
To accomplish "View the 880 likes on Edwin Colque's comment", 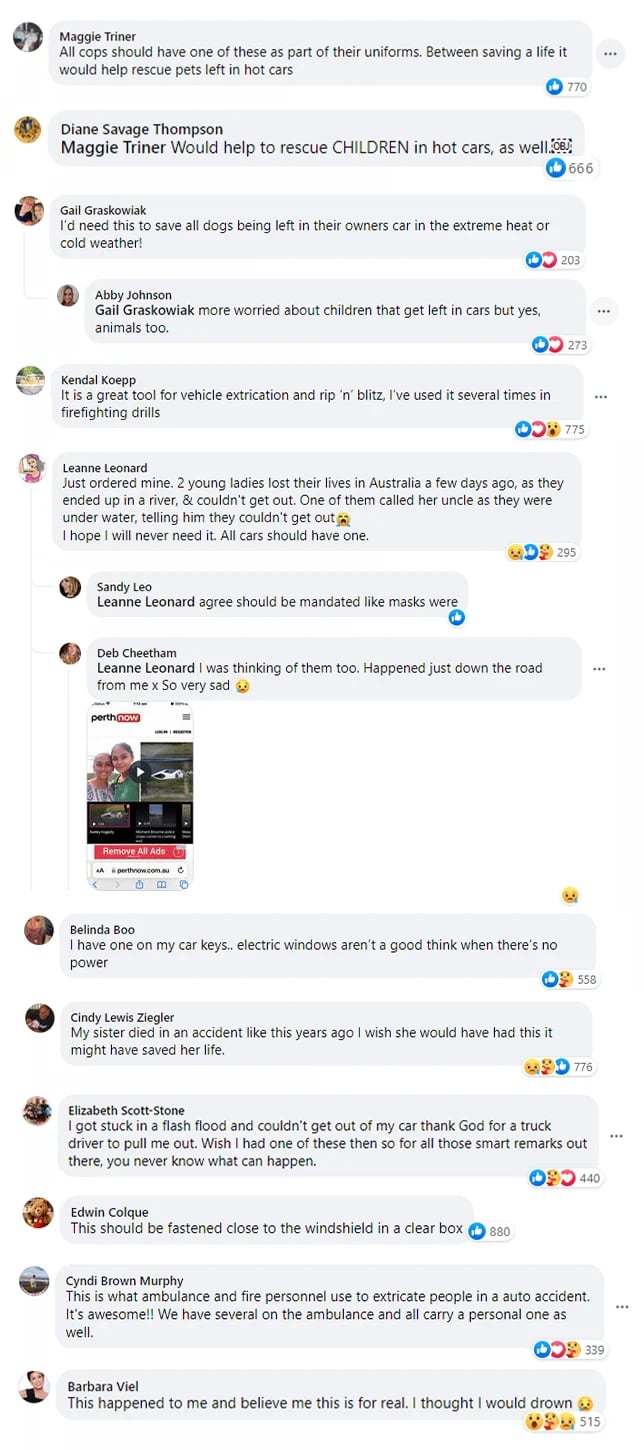I will click(489, 1231).
